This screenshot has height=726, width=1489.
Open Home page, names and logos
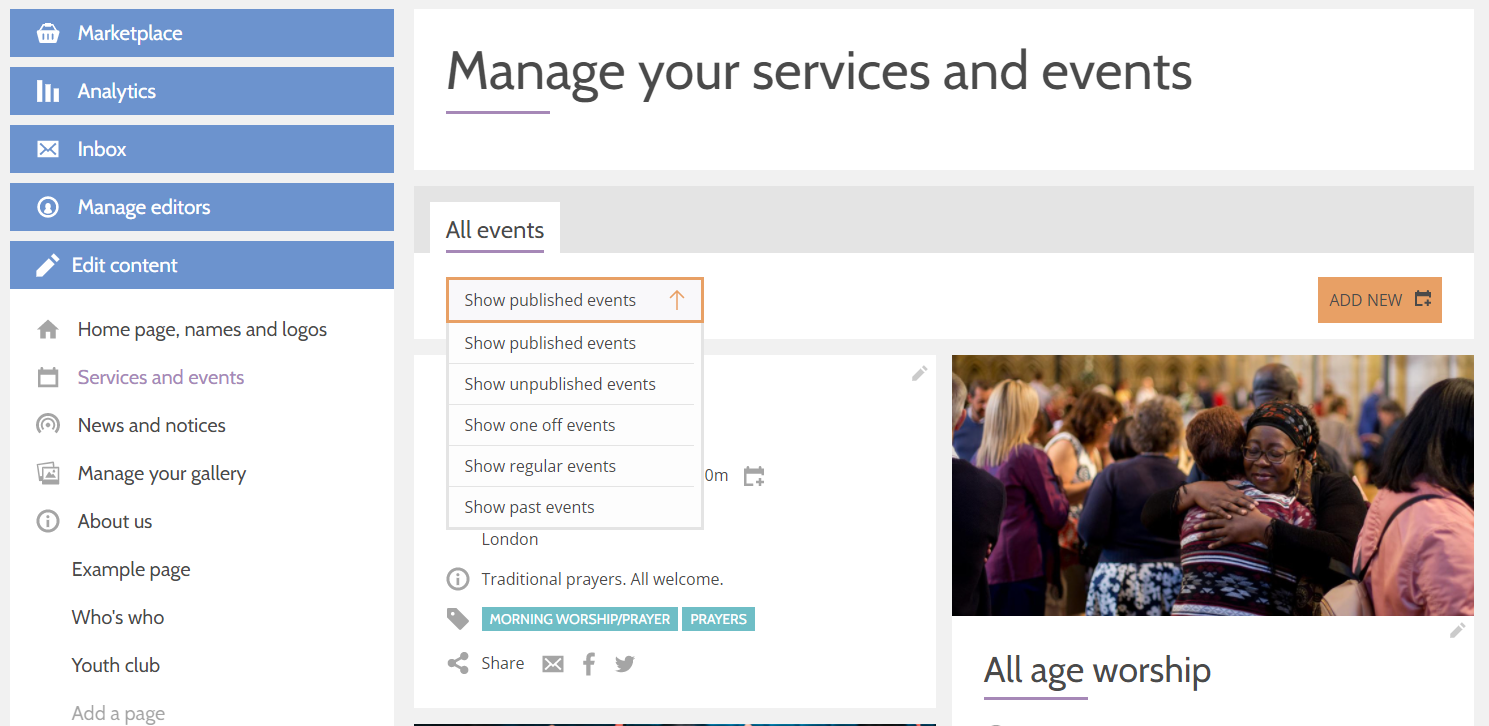pos(202,329)
